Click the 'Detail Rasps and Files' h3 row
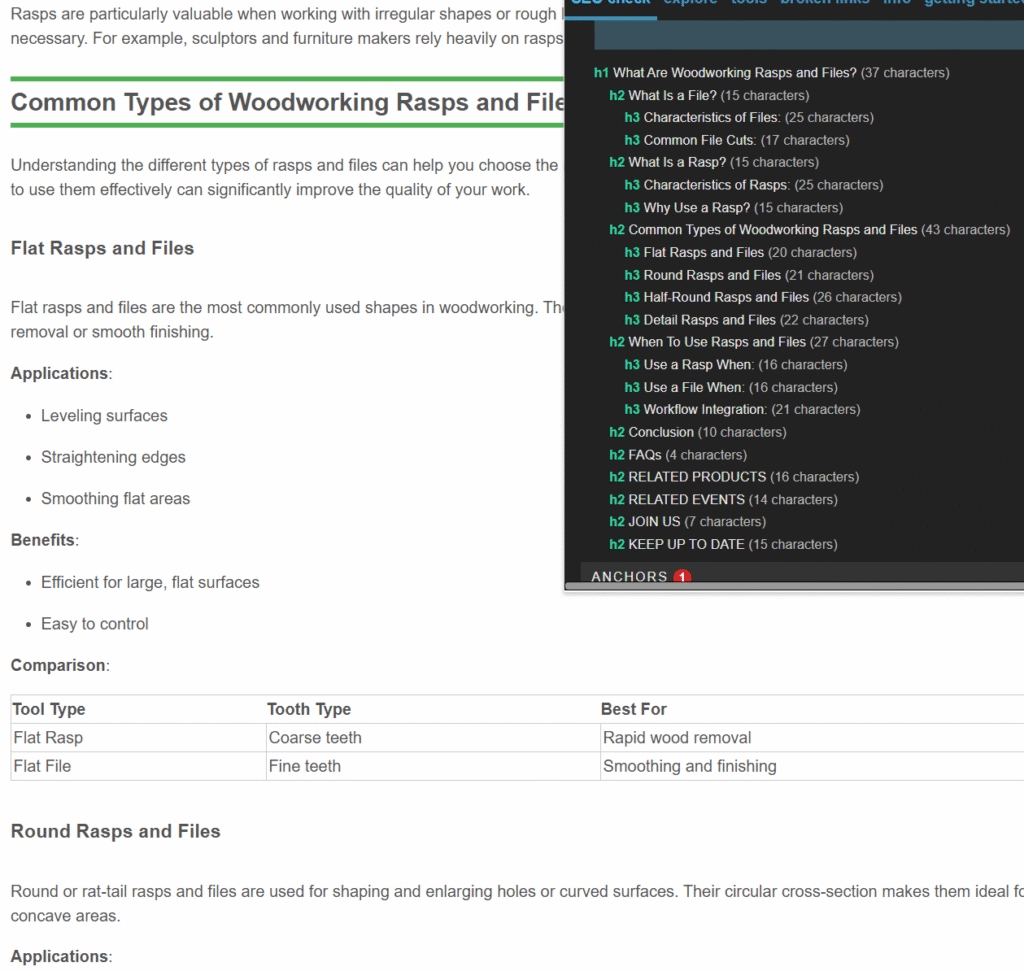Screen dimensions: 1024x971 [746, 320]
